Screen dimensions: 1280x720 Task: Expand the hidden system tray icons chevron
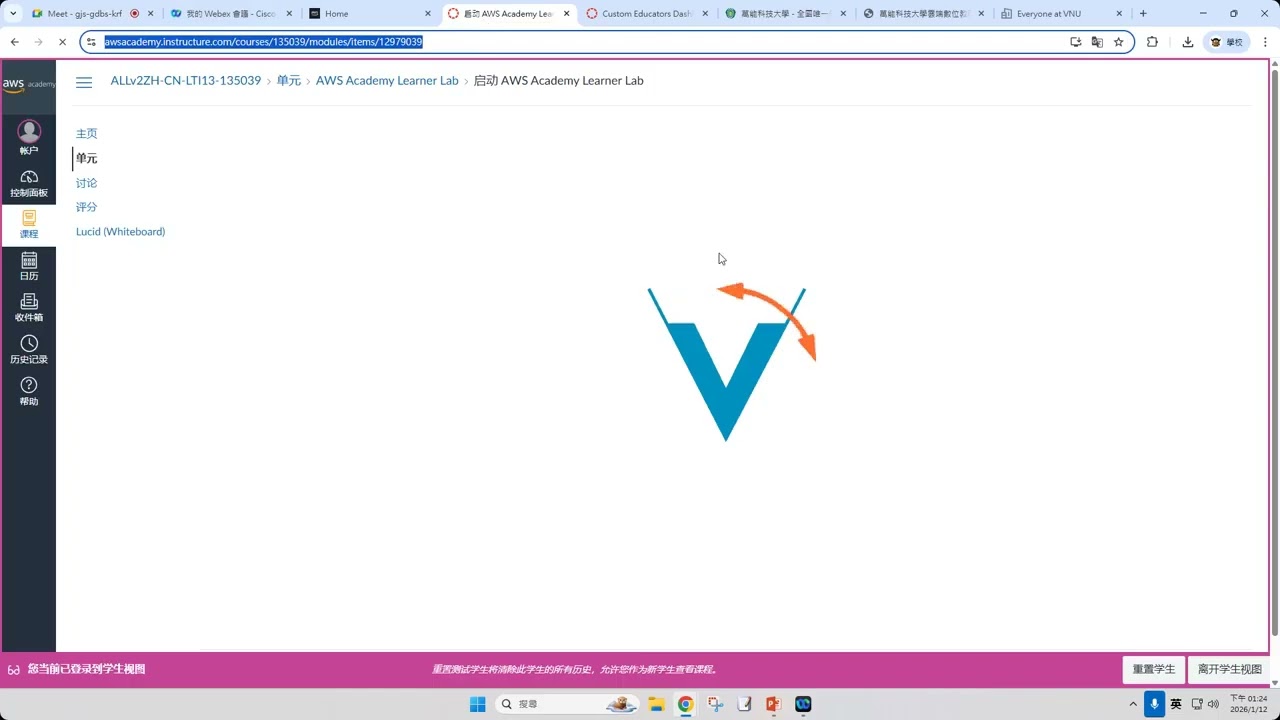[x=1133, y=704]
